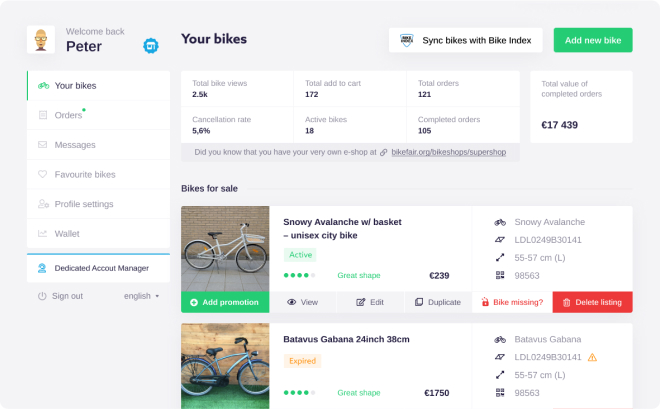This screenshot has height=409, width=660.
Task: Click the Profile settings user icon
Action: [x=42, y=204]
